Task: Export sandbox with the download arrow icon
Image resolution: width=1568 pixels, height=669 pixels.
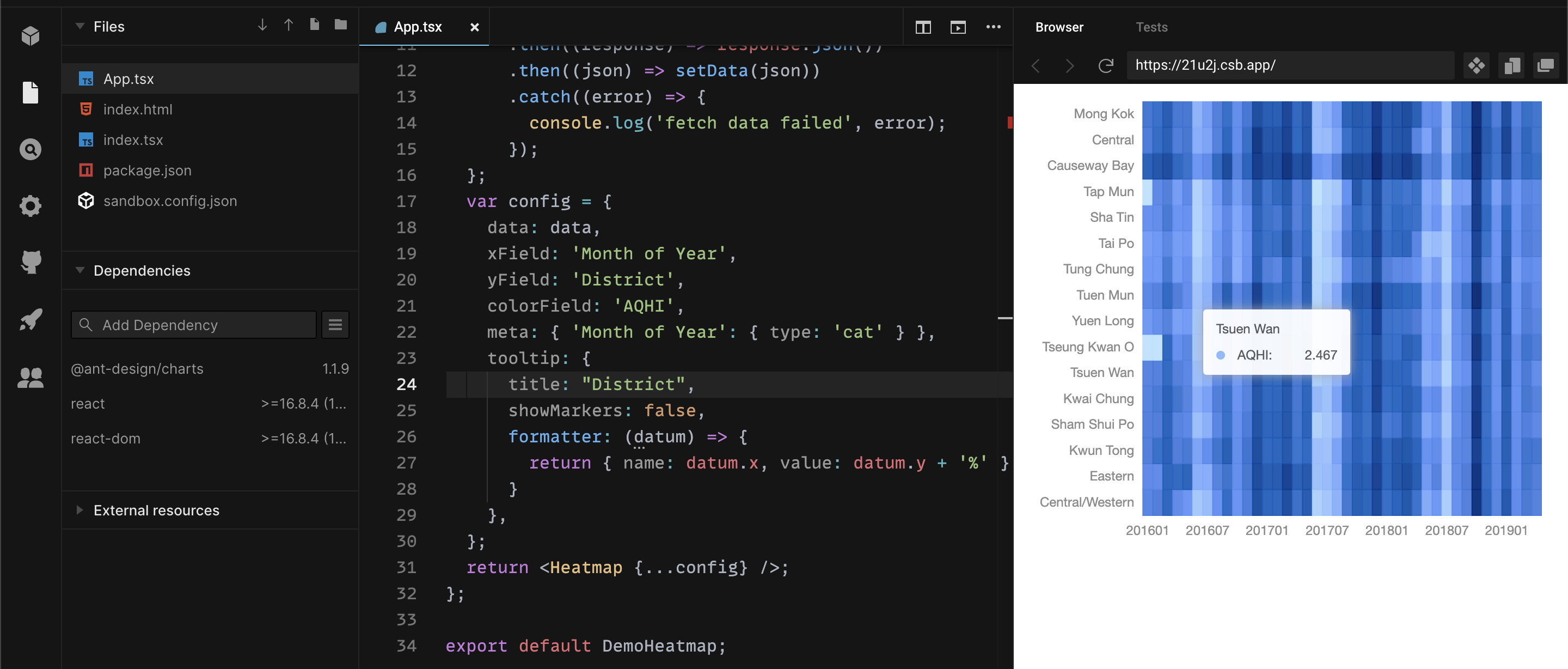Action: pos(262,26)
